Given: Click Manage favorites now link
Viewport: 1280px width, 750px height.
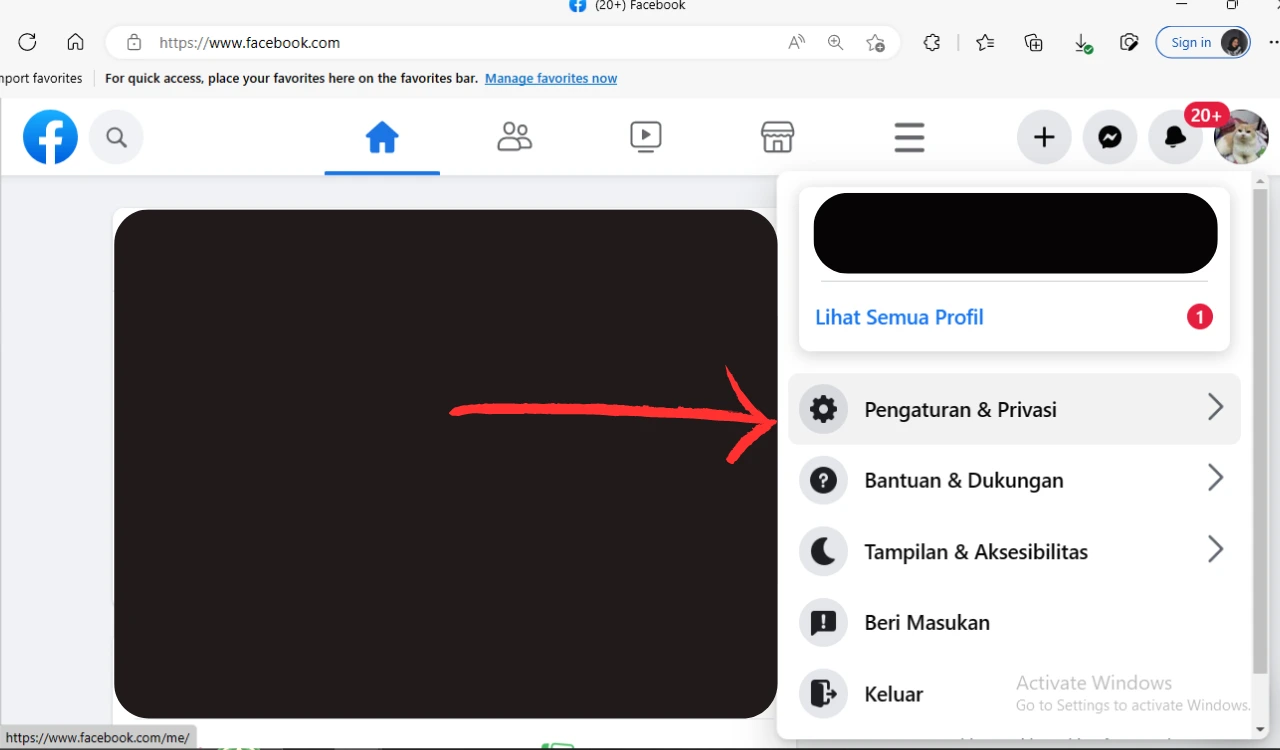Looking at the screenshot, I should pyautogui.click(x=551, y=78).
